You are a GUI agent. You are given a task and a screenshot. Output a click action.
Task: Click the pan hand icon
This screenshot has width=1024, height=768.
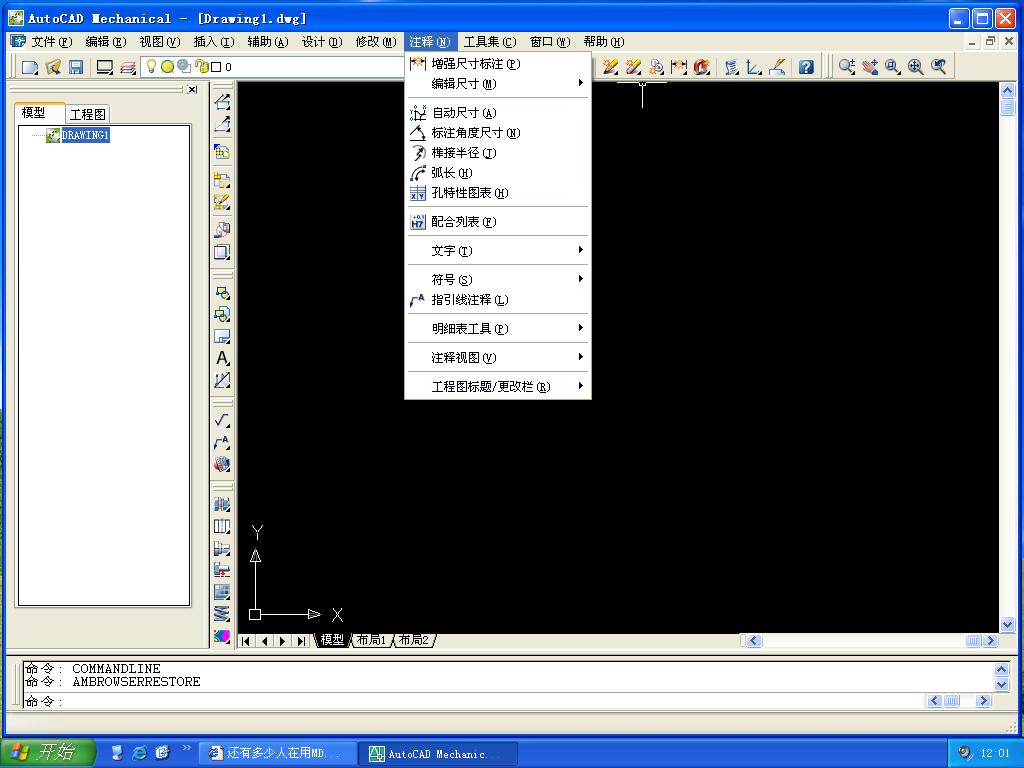pyautogui.click(x=870, y=66)
